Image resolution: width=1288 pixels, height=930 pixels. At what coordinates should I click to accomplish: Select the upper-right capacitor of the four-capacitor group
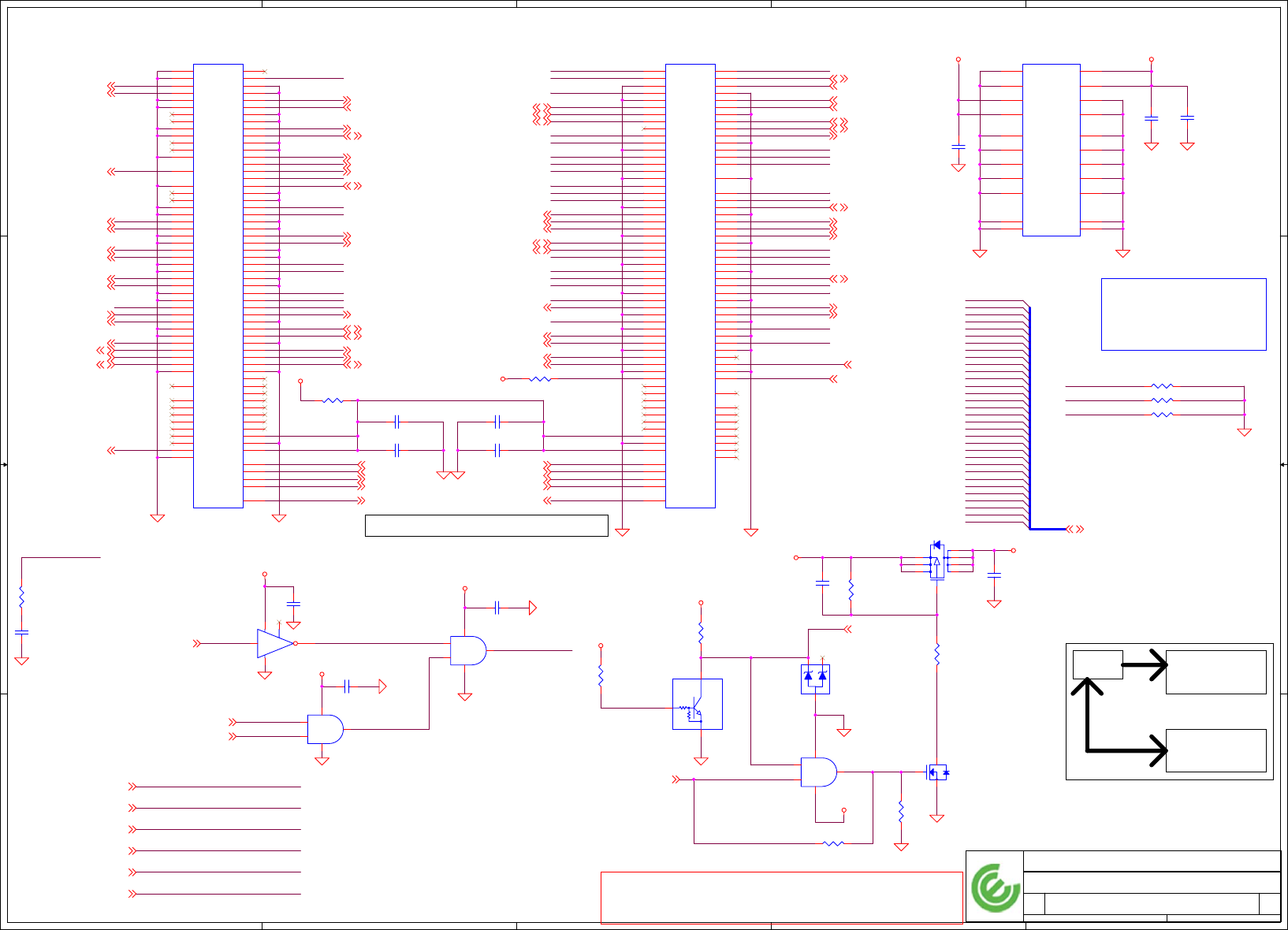tap(497, 422)
